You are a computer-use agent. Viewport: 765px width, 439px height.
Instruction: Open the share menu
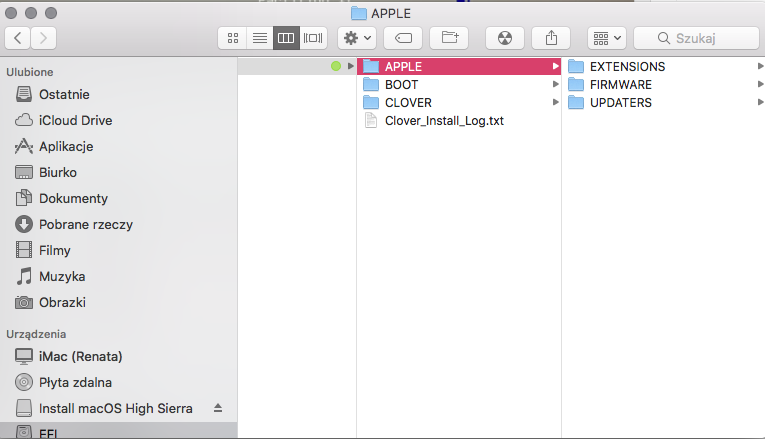pos(551,38)
